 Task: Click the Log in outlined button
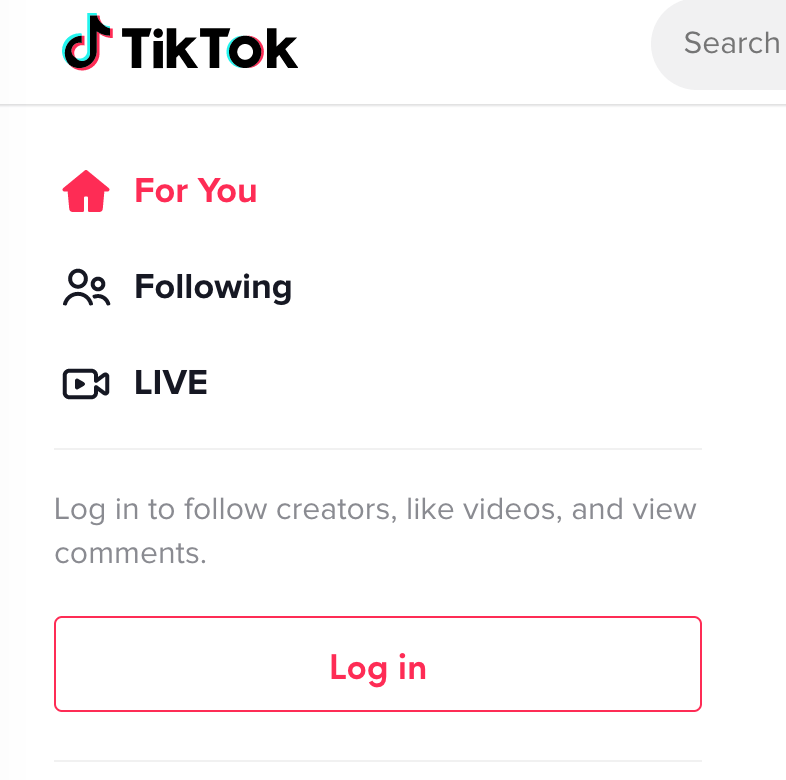[377, 664]
